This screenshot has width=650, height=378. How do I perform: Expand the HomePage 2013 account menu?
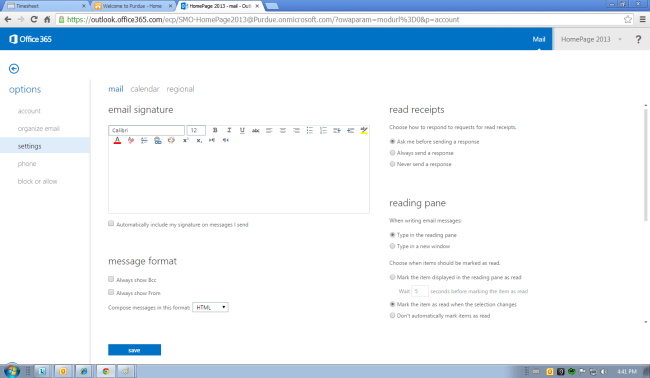[x=592, y=39]
